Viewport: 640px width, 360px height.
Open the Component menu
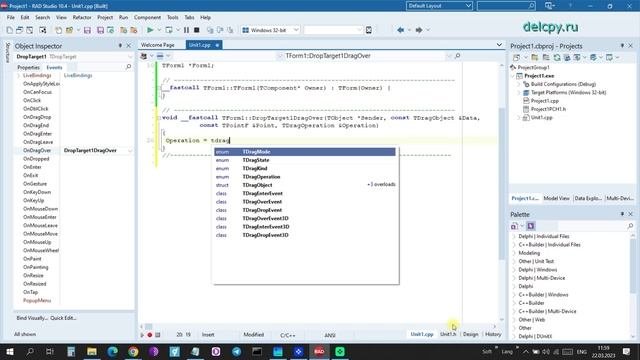click(147, 18)
